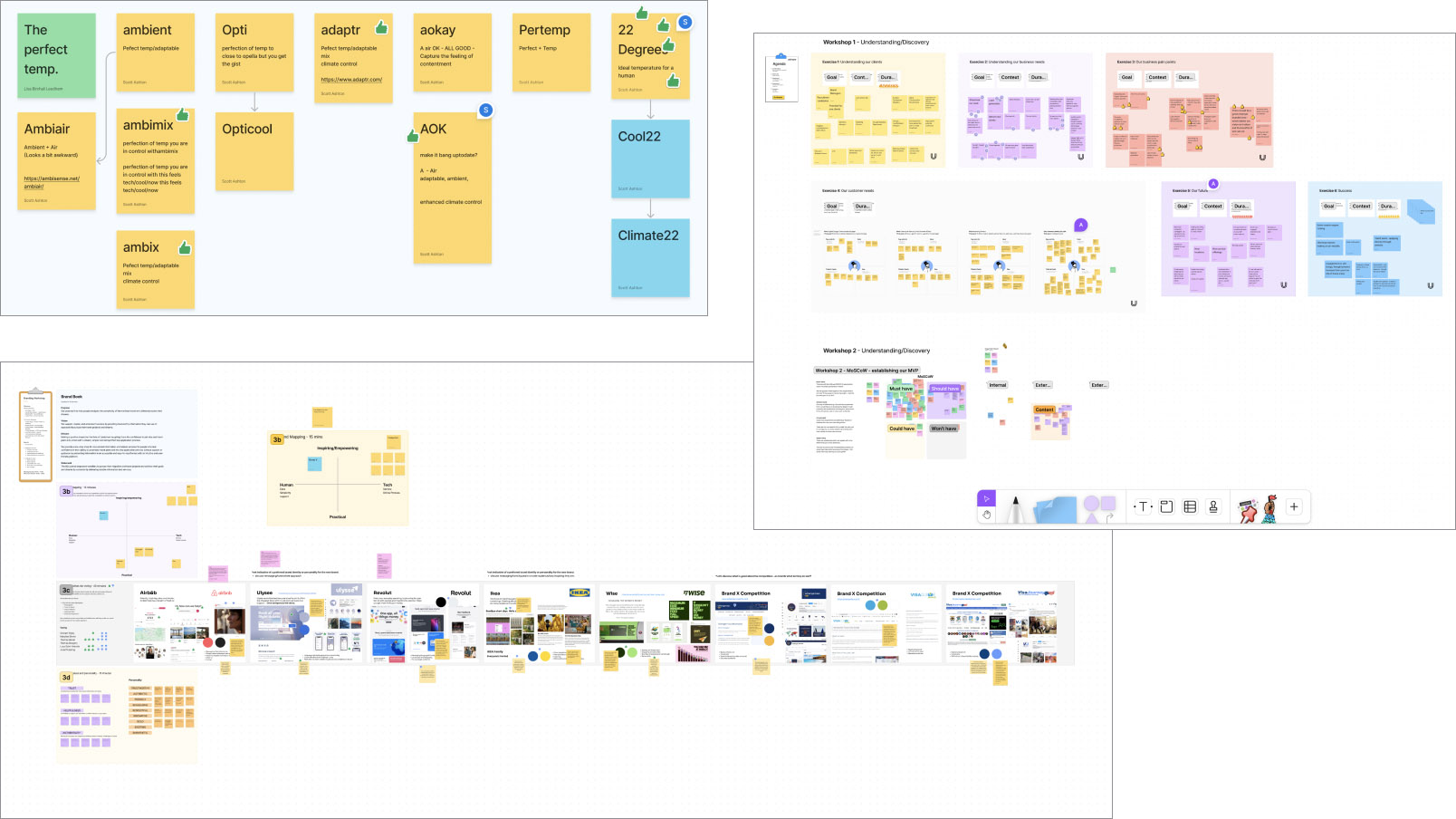This screenshot has height=819, width=1456.
Task: Click the S avatar on AOK note
Action: tap(485, 110)
